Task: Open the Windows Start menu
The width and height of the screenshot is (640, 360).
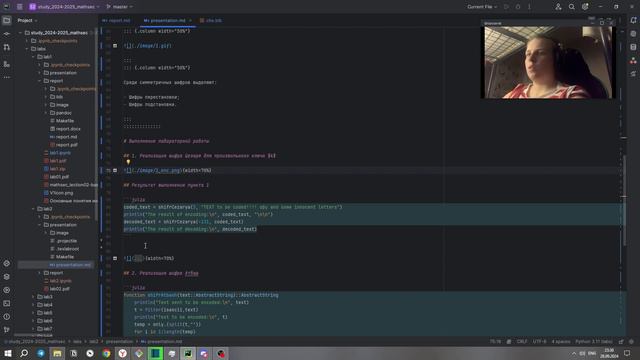Action: pyautogui.click(x=8, y=353)
